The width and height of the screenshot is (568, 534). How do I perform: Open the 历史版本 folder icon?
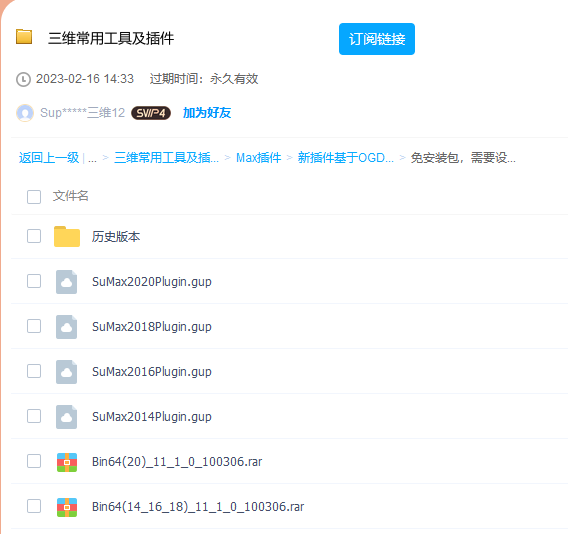click(67, 237)
